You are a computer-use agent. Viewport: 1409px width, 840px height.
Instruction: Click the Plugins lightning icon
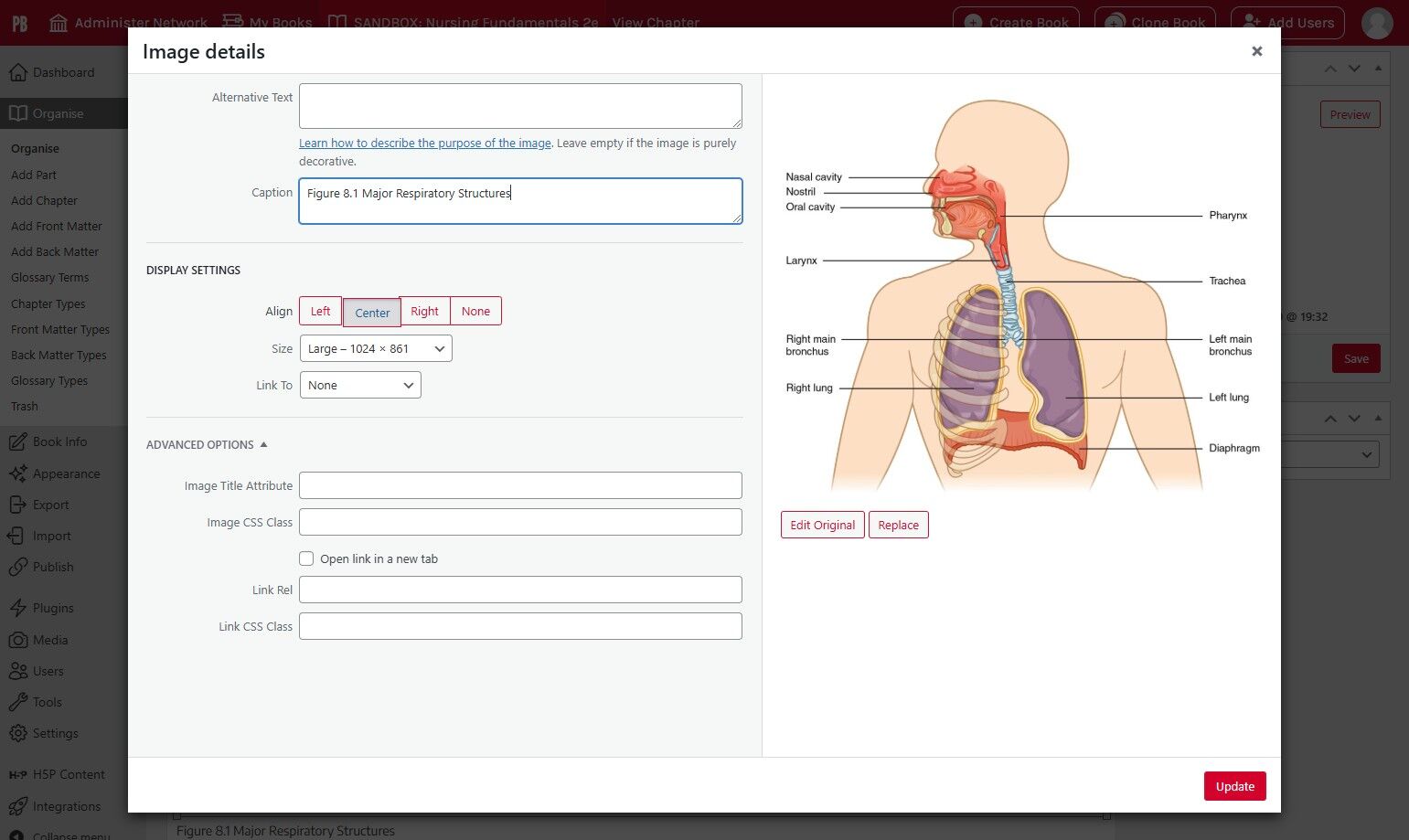(x=17, y=608)
